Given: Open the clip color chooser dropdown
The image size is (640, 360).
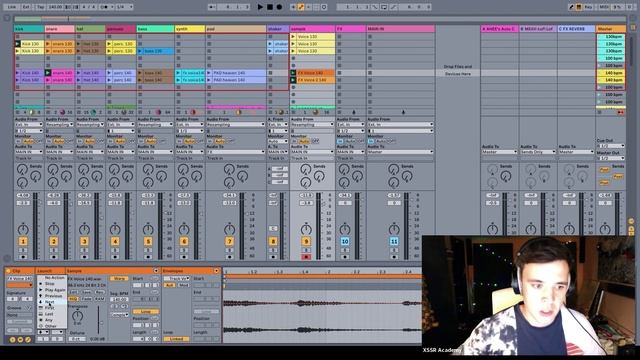Looking at the screenshot, I should [x=20, y=285].
